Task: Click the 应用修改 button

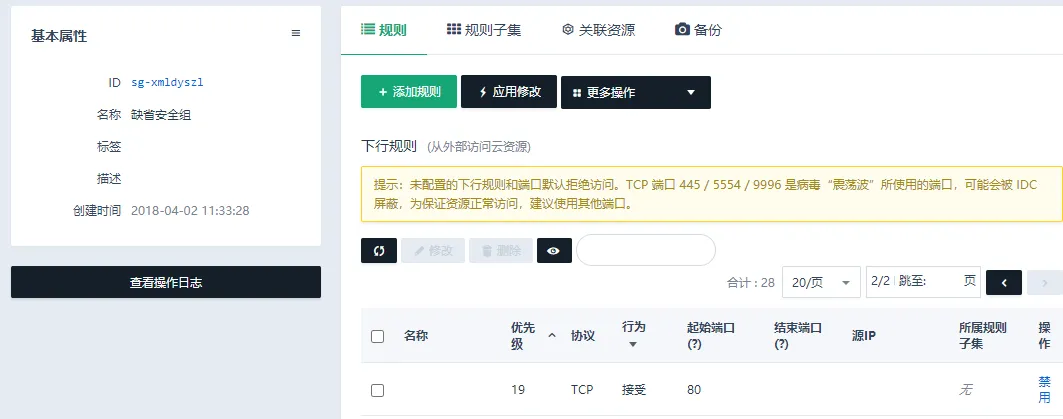Action: 508,92
